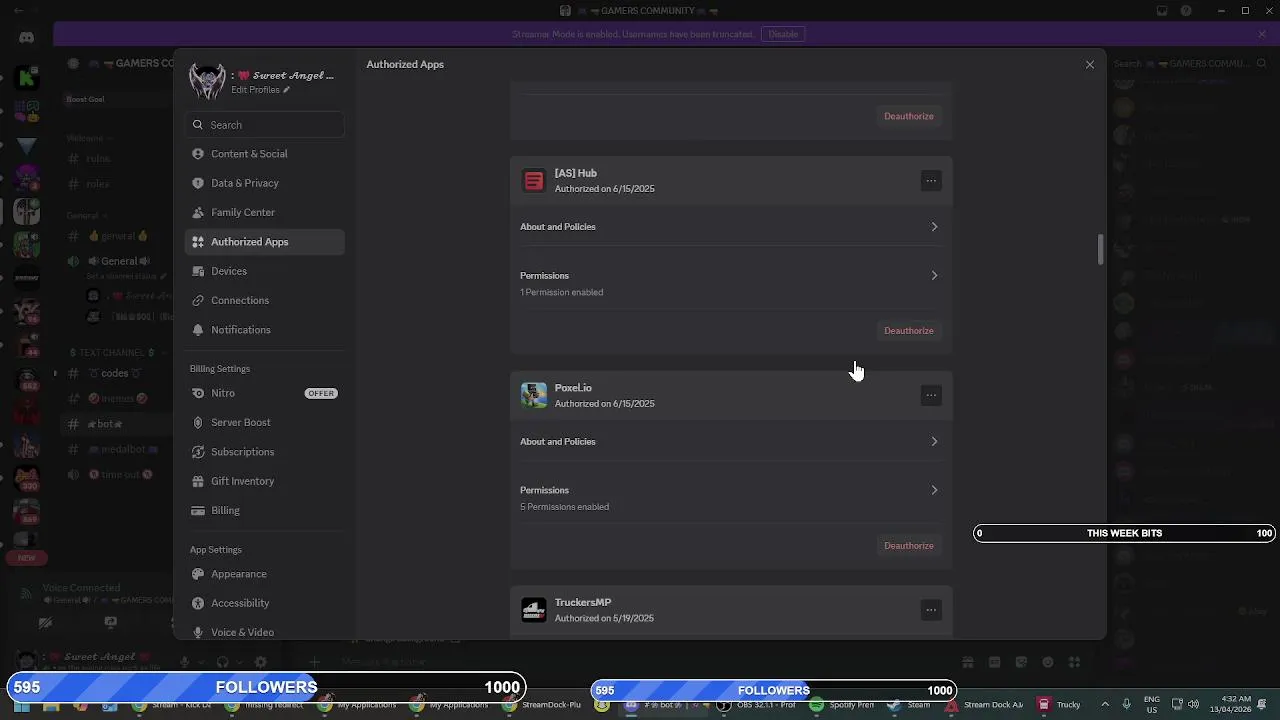Click '5 Permissions enabled' text under Poxel.io
This screenshot has height=720, width=1280.
[x=564, y=507]
